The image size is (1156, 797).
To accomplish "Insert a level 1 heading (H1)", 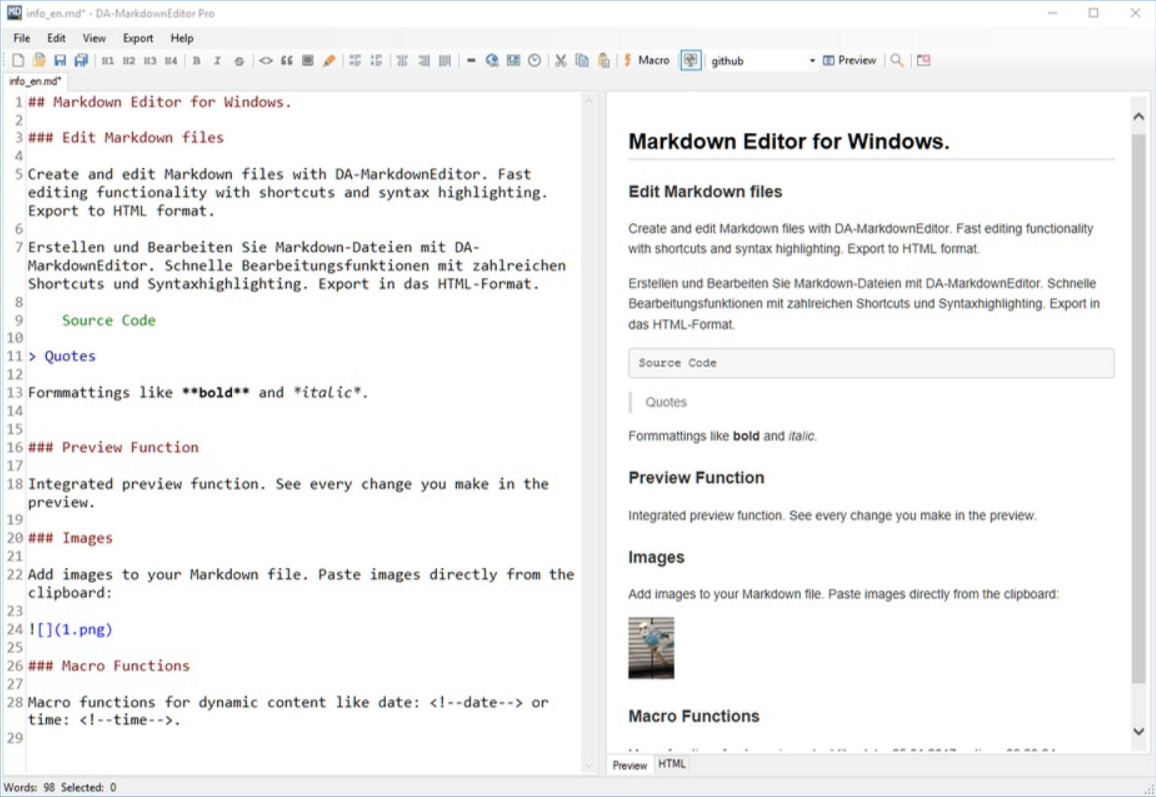I will 108,60.
